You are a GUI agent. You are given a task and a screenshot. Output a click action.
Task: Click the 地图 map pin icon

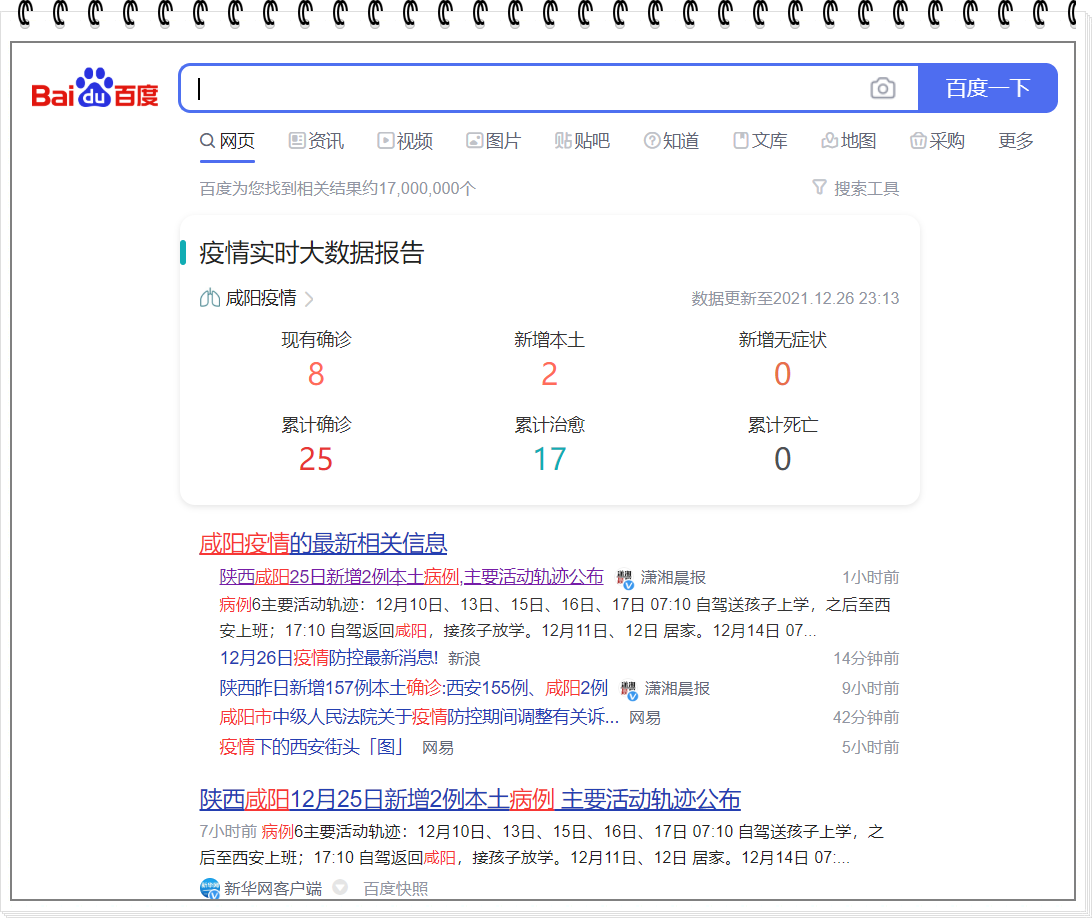[x=829, y=141]
